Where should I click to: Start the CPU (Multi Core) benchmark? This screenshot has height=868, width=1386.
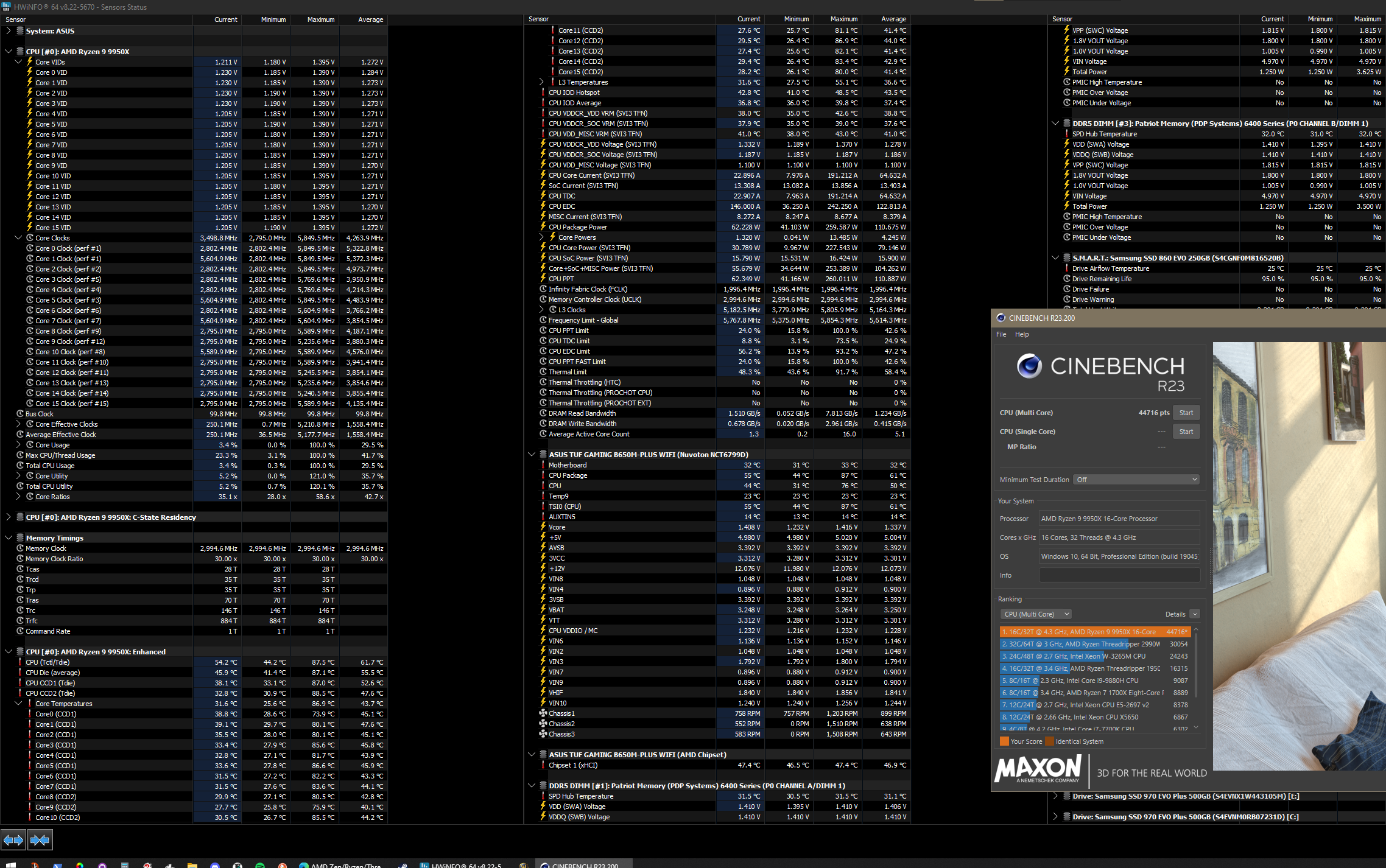(x=1186, y=413)
